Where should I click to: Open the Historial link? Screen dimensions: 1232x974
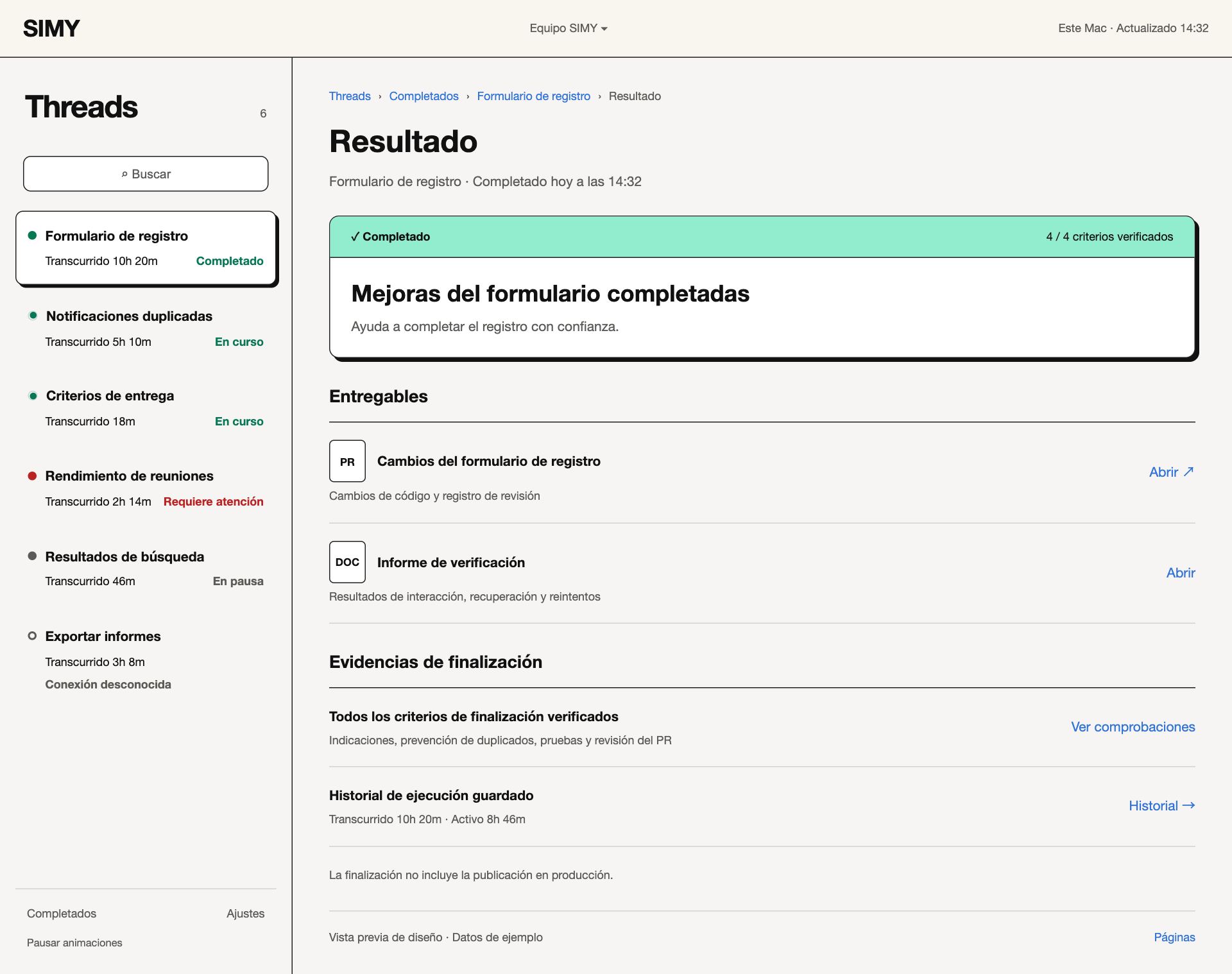(1162, 806)
